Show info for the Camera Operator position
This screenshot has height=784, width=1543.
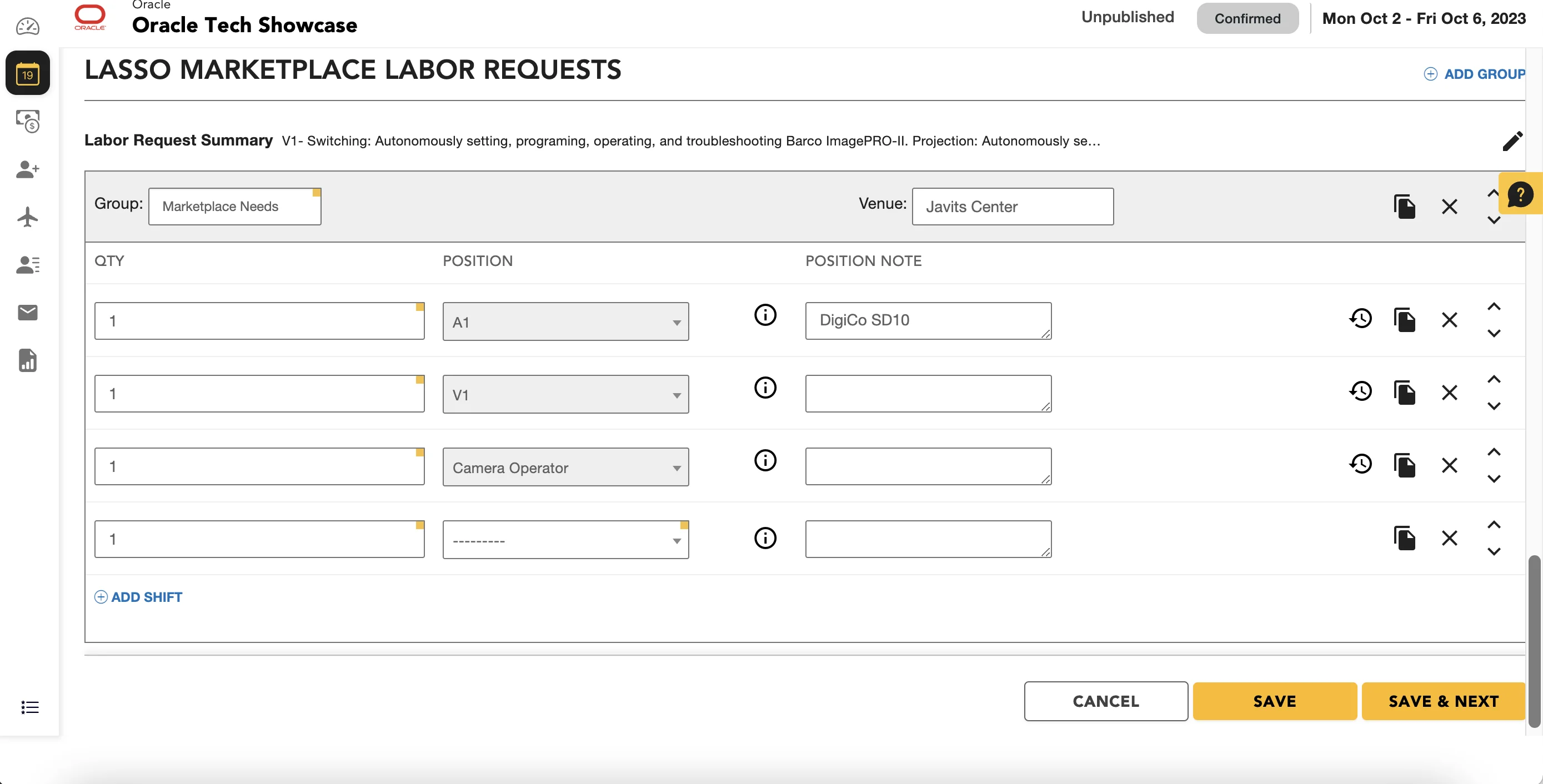click(765, 461)
